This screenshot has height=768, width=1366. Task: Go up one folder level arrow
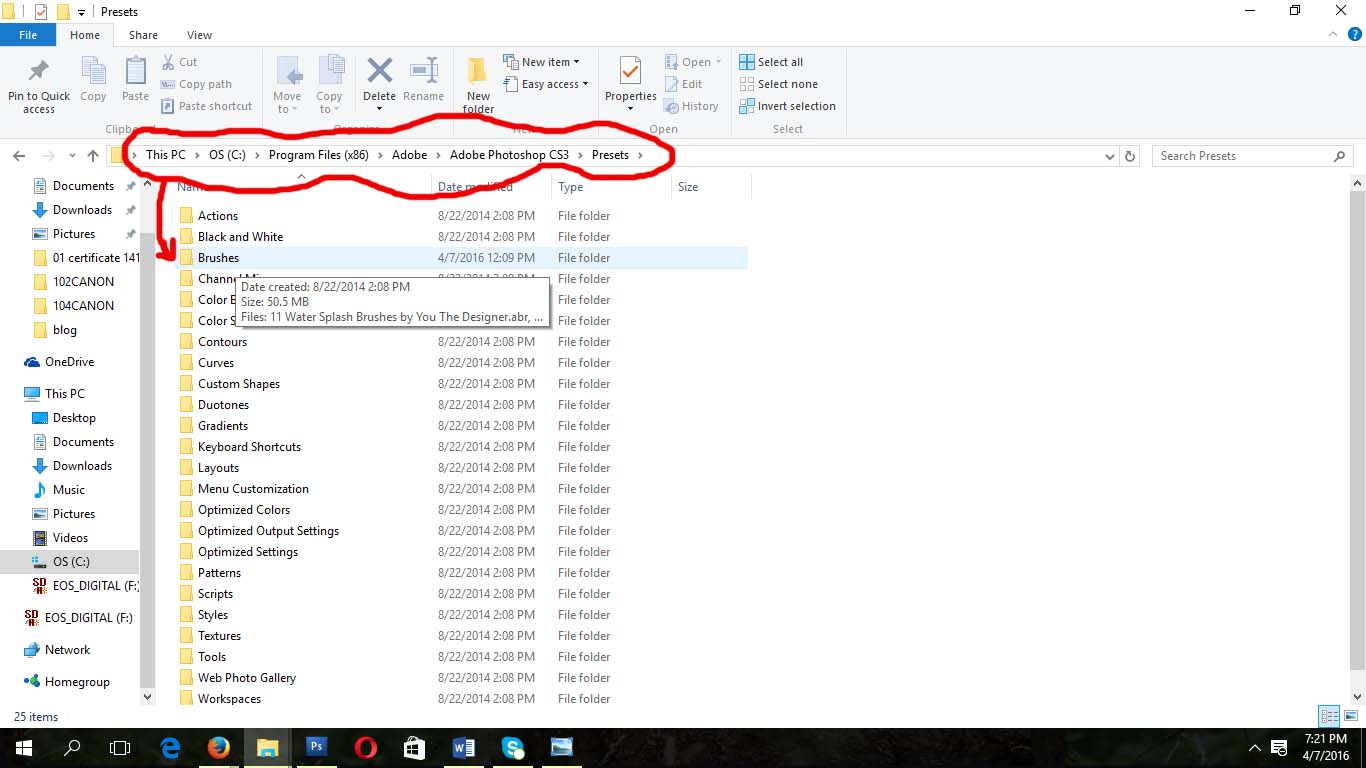[x=93, y=156]
